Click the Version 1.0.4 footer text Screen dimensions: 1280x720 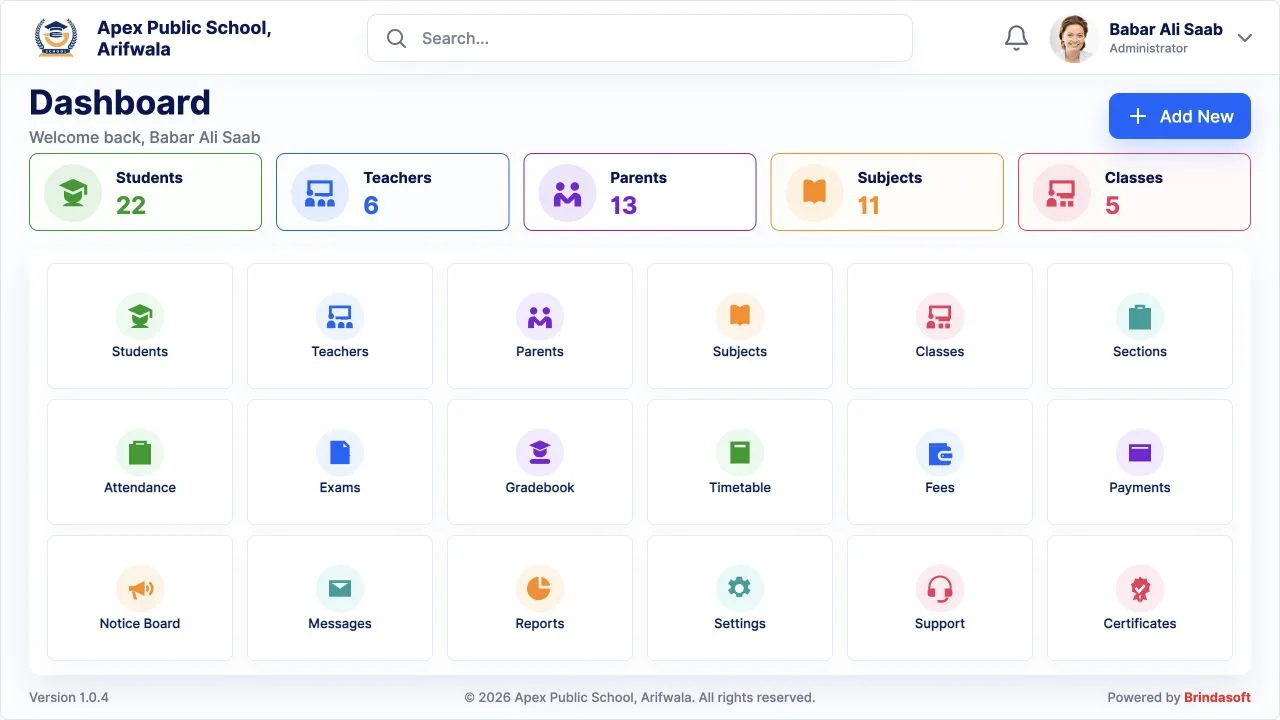point(69,697)
